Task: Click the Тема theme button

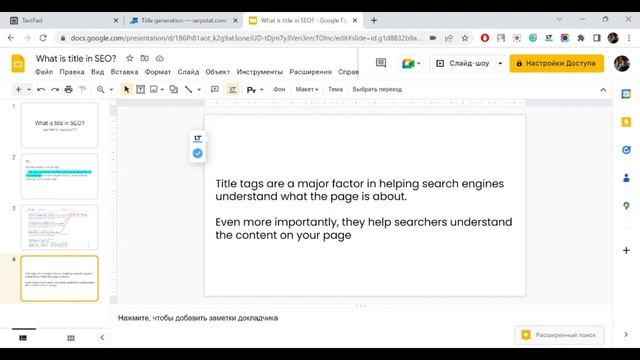Action: click(336, 89)
